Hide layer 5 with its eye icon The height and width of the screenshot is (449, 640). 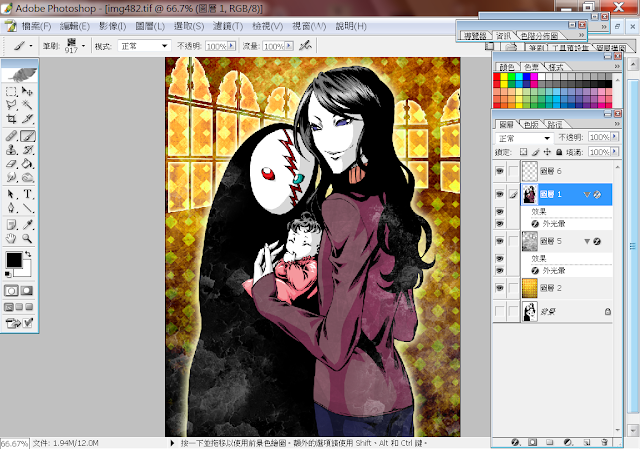point(500,241)
